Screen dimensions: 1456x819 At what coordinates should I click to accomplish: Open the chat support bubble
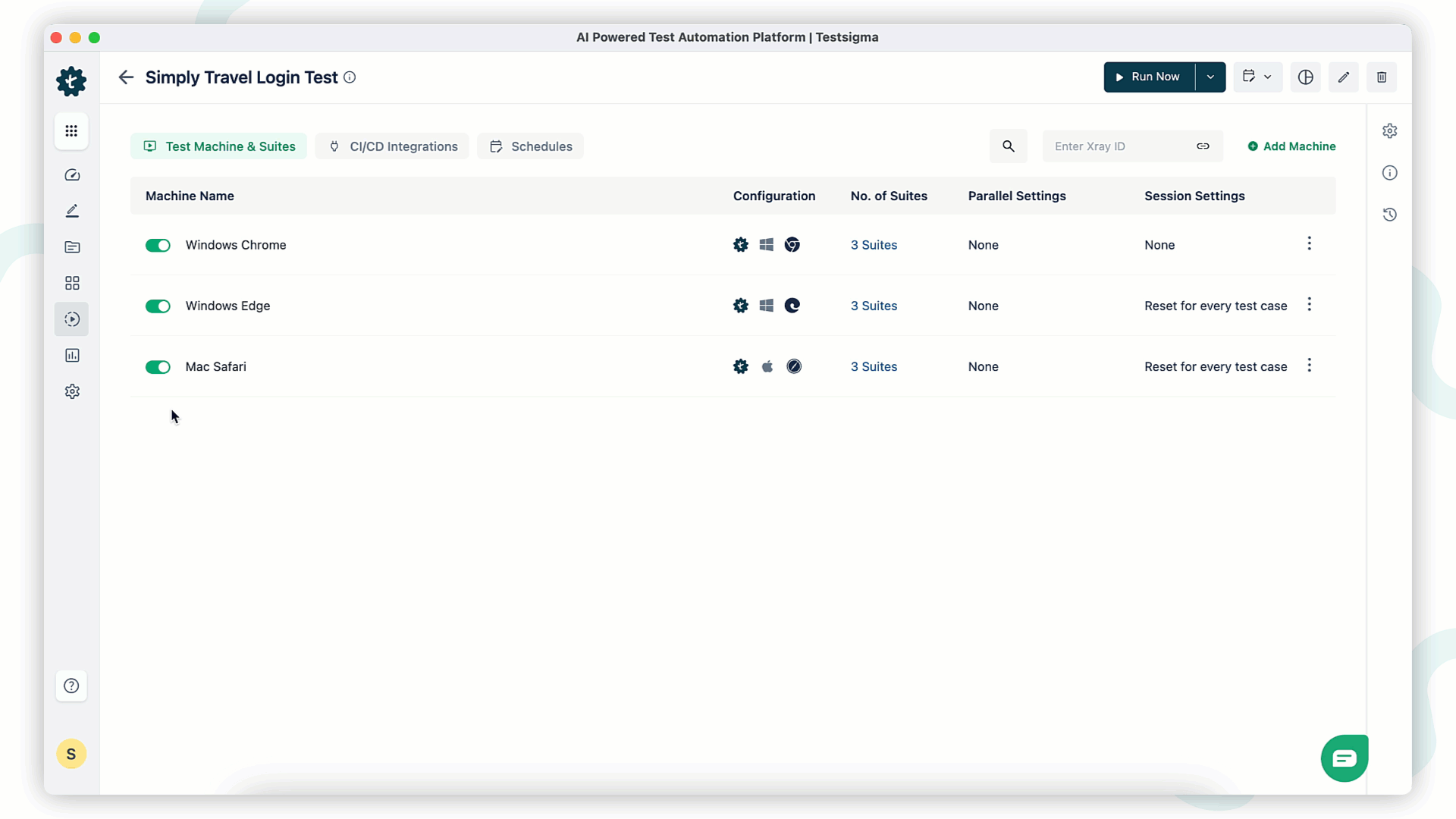pos(1345,758)
